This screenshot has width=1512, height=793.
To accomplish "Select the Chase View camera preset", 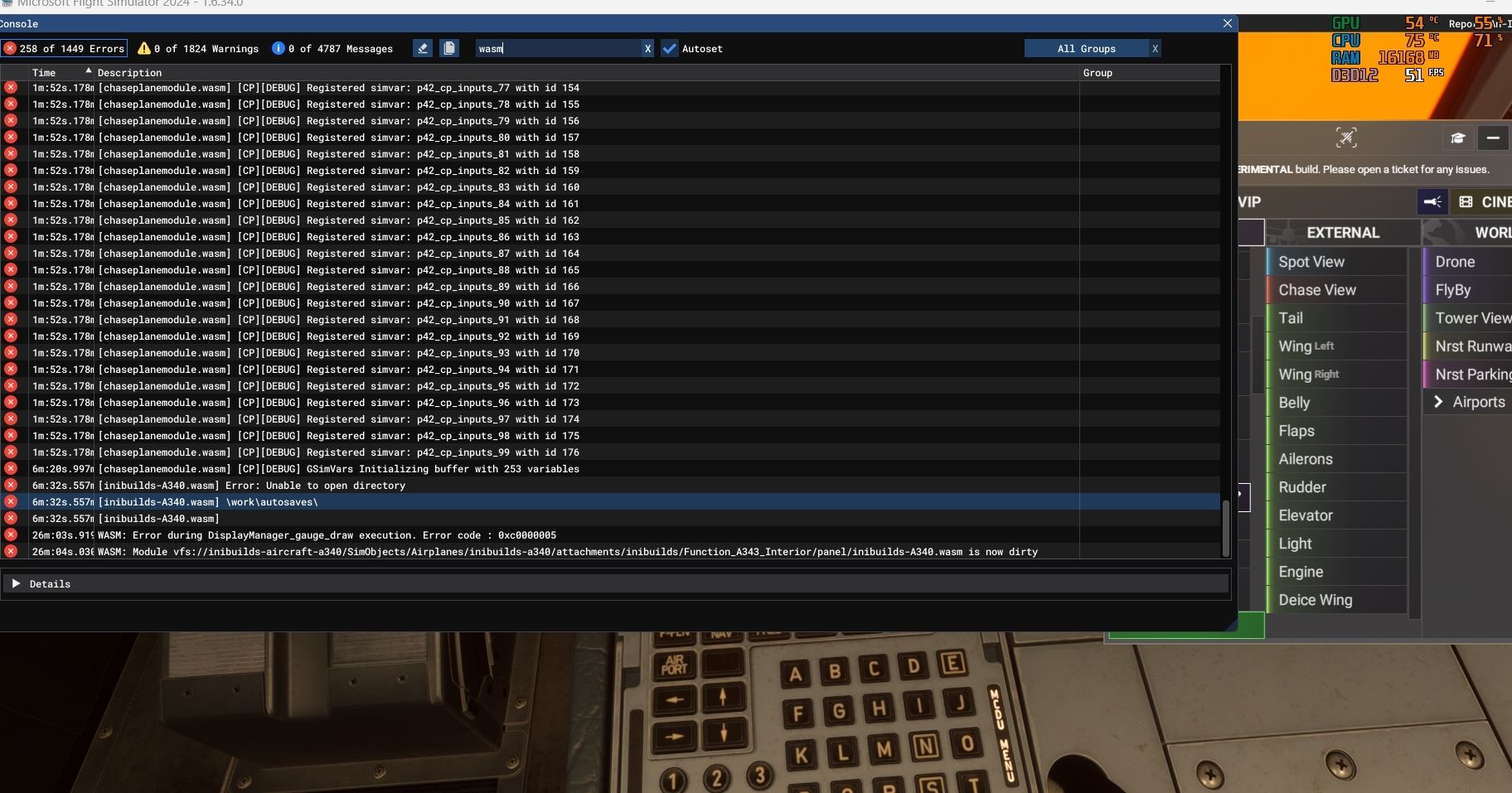I will coord(1317,290).
